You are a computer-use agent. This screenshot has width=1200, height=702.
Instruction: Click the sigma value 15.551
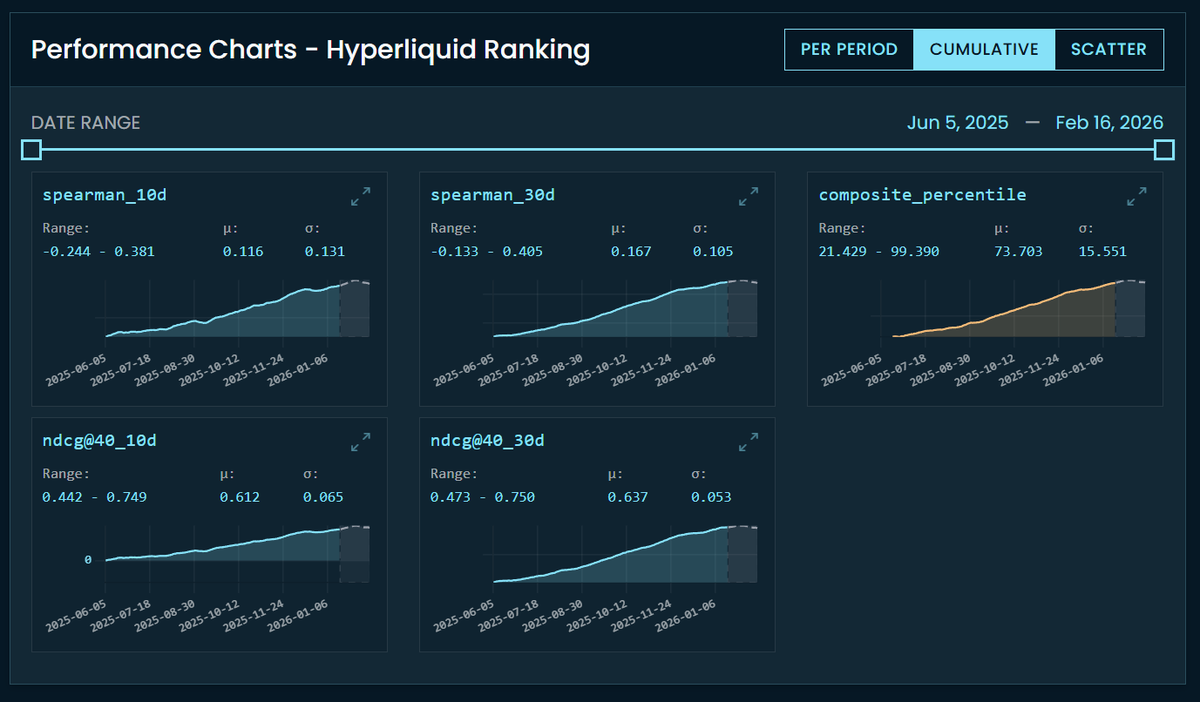(x=1103, y=251)
